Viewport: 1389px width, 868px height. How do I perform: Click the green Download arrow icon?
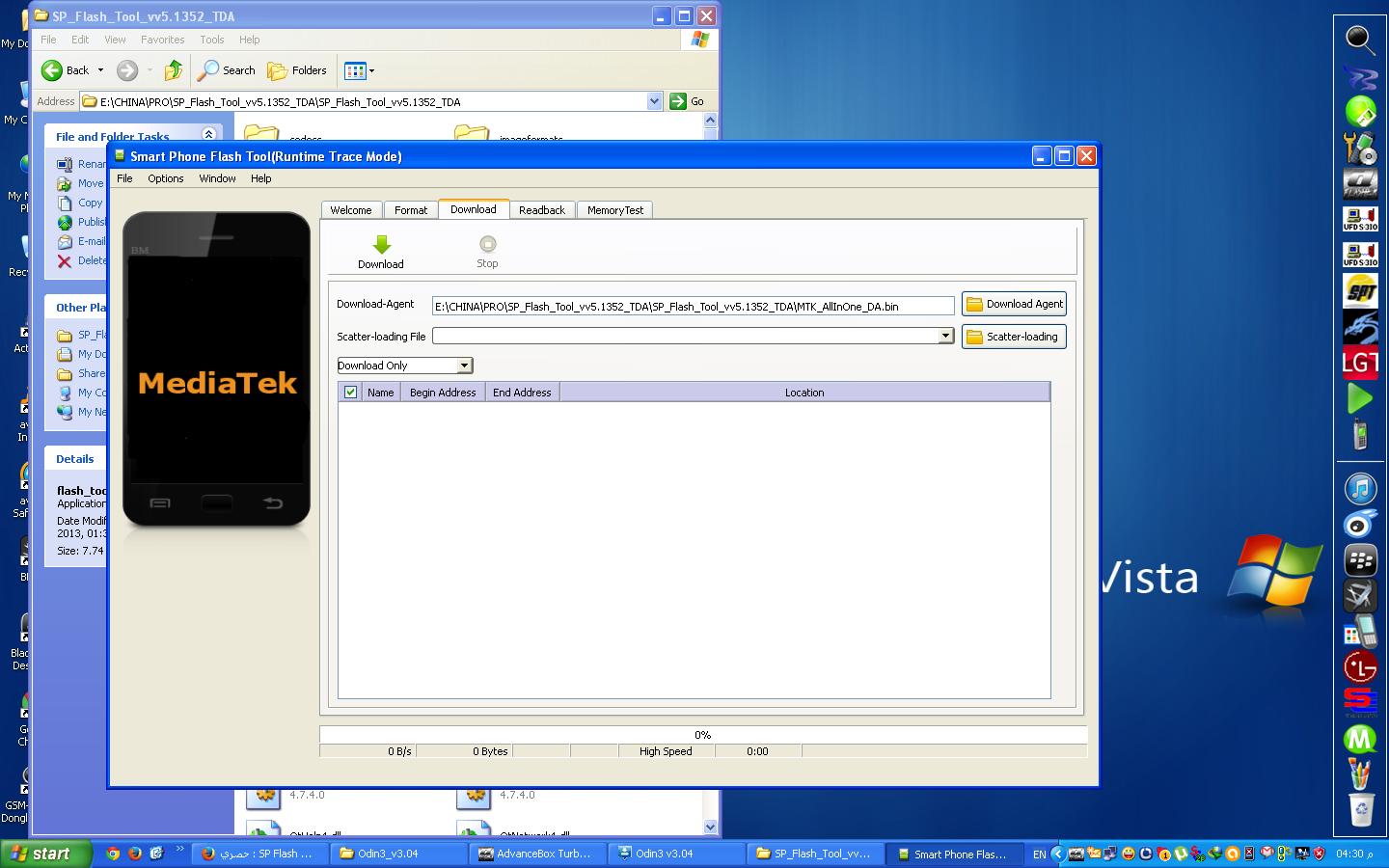click(381, 245)
